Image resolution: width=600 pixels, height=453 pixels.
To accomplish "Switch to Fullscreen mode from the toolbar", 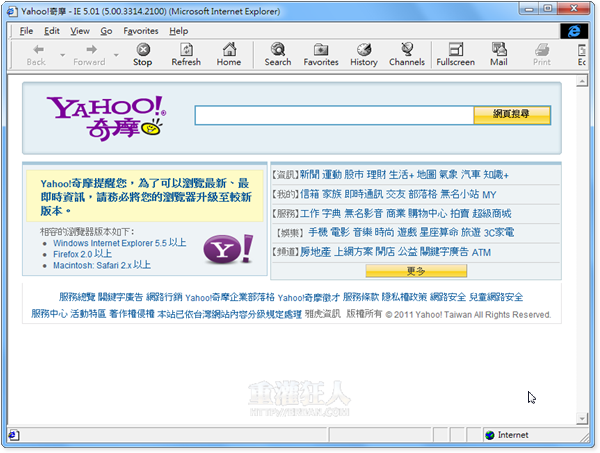I will click(455, 55).
